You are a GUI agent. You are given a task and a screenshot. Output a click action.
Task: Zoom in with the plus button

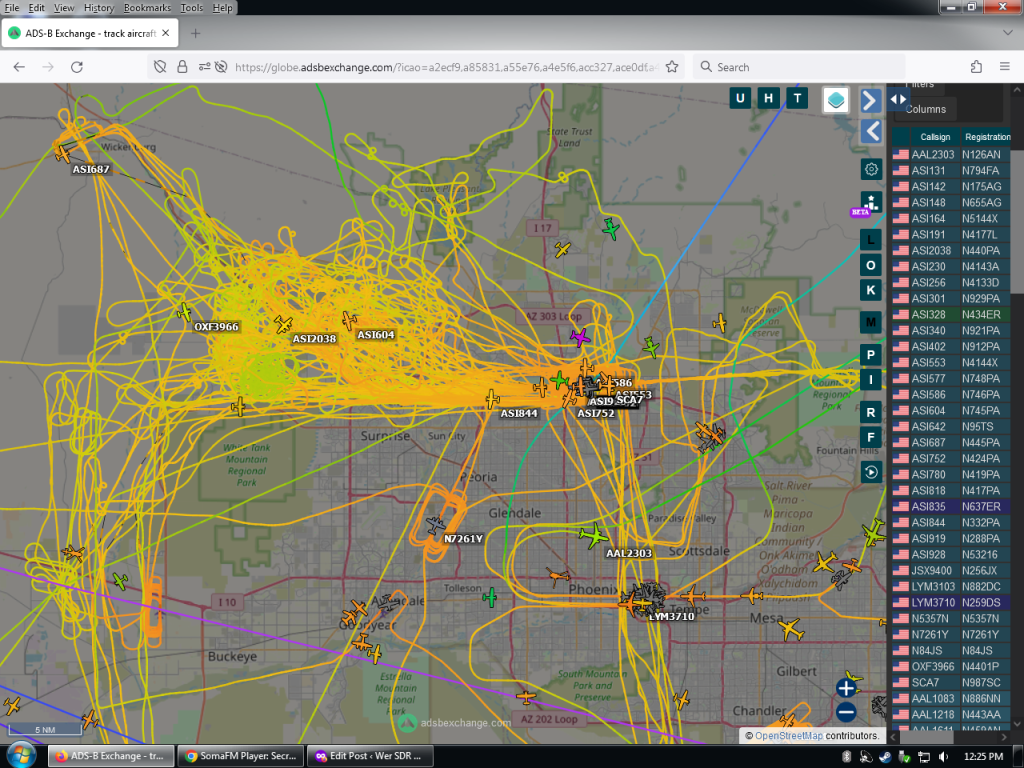click(x=846, y=688)
